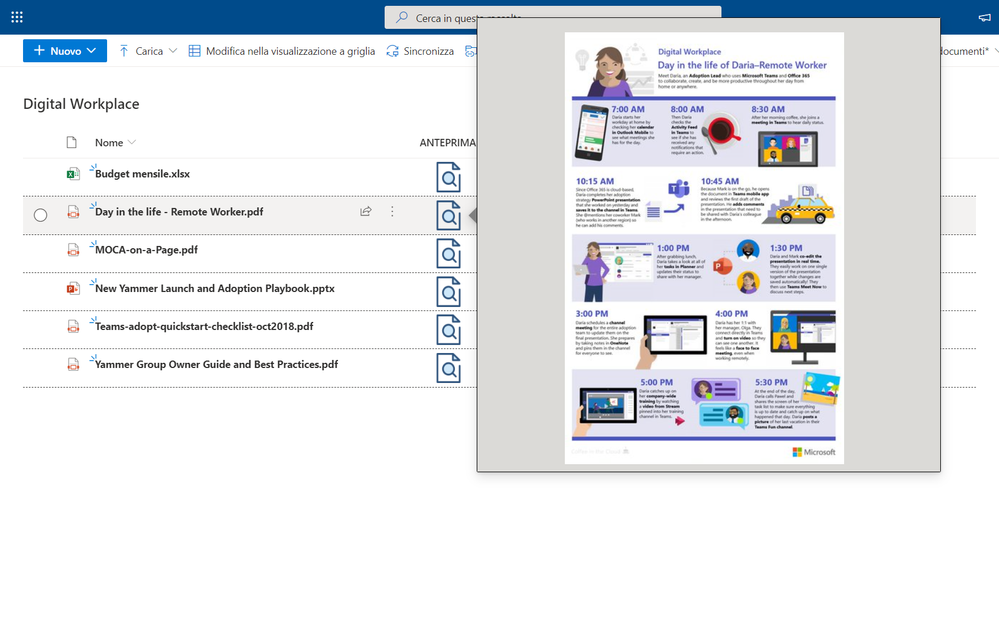Screen dimensions: 999x622
Task: Preview Teams-adopt-quickstart checklist with magnifier icon
Action: (449, 330)
